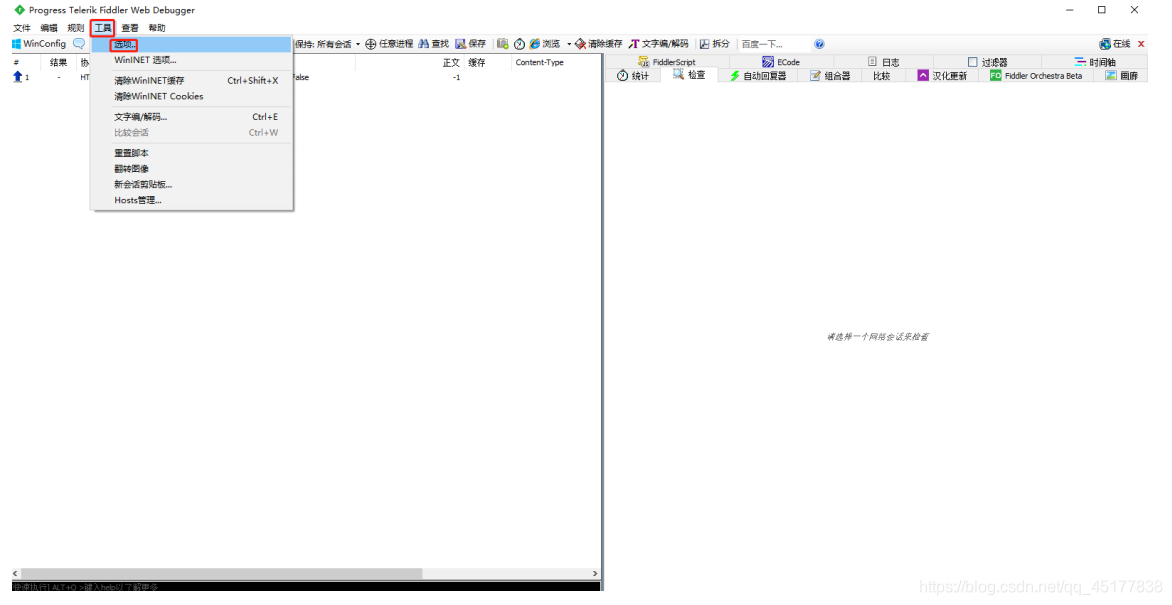Click the Any Process (任意进程) target icon
Image resolution: width=1172 pixels, height=605 pixels.
370,44
